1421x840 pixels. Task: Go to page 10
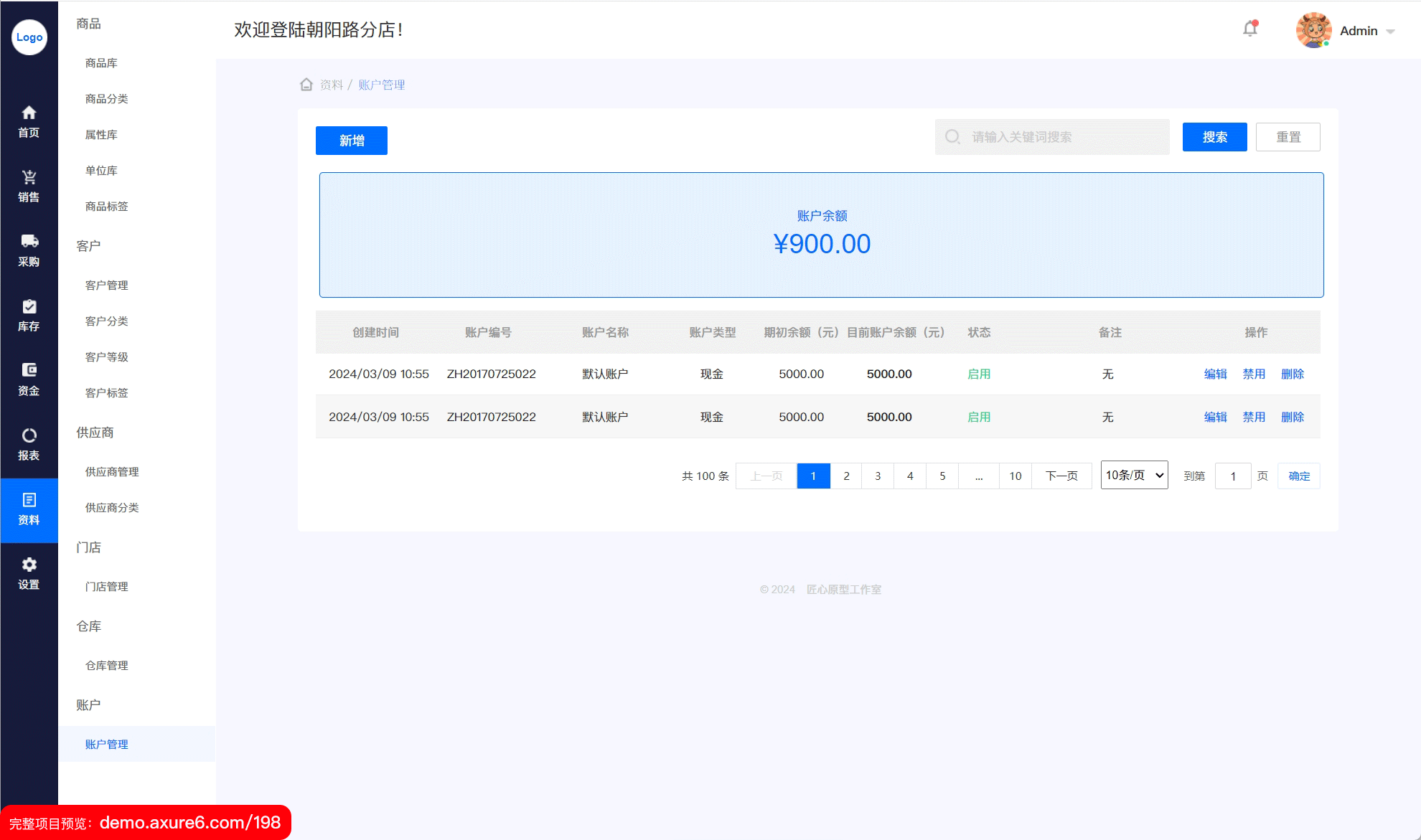1016,476
